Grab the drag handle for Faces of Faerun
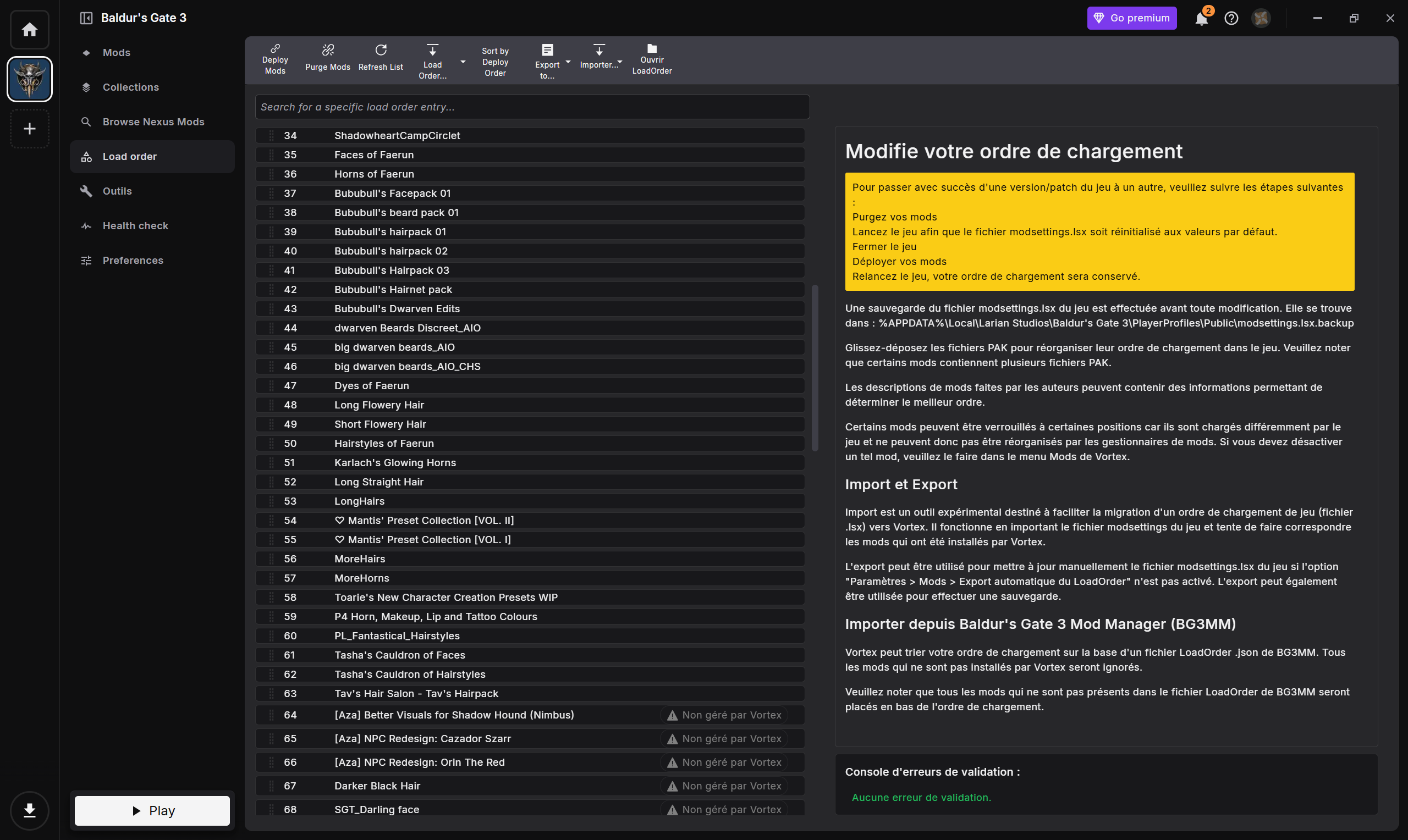 point(271,155)
